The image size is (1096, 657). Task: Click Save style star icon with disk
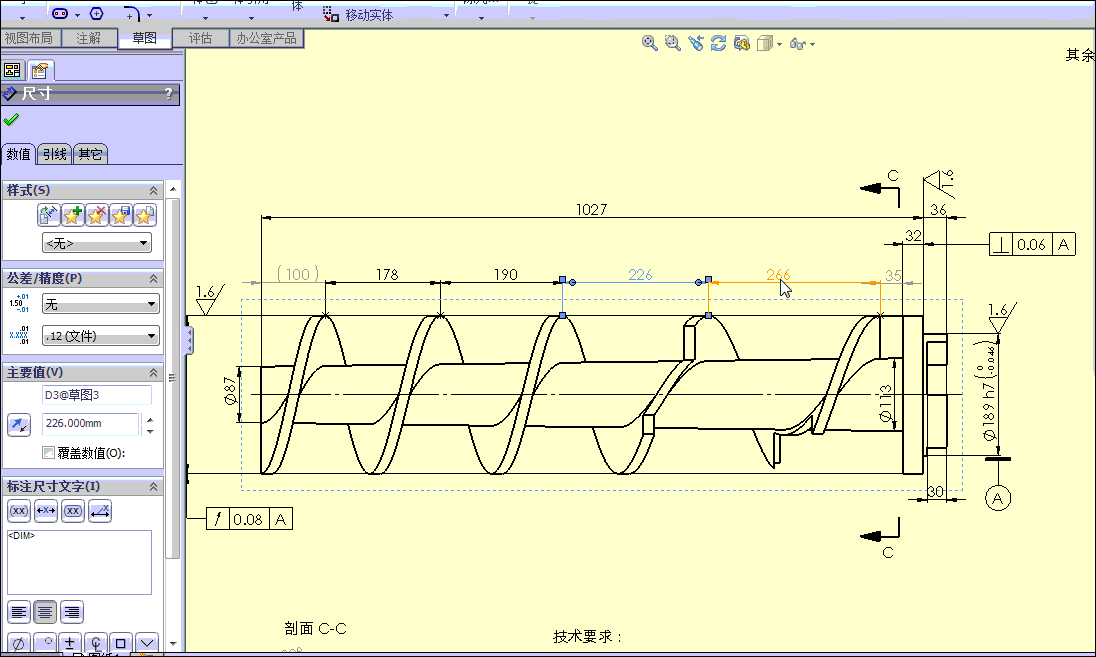tap(120, 215)
